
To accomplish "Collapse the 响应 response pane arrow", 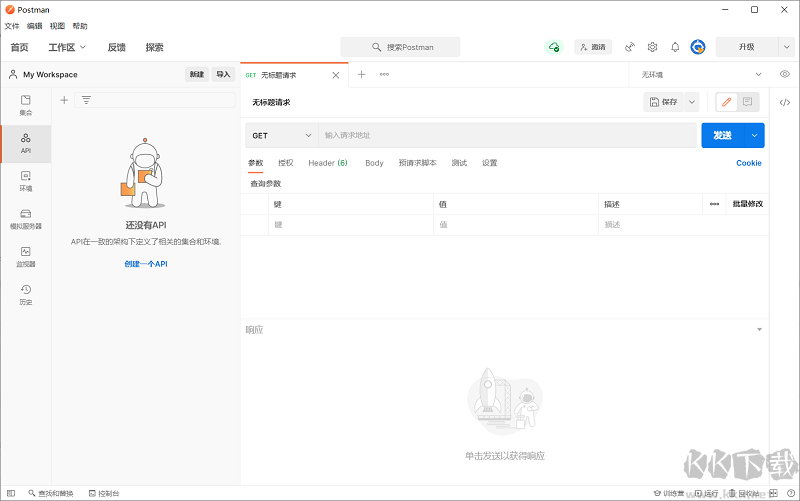I will [x=759, y=330].
